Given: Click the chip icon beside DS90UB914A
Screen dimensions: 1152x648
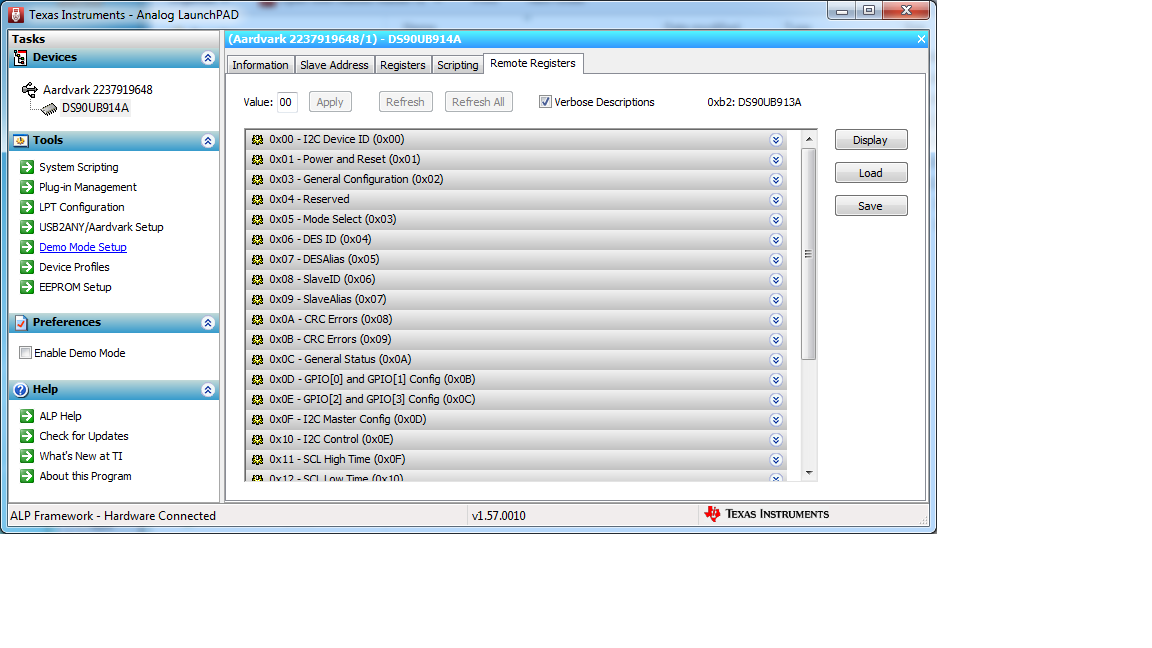Looking at the screenshot, I should pyautogui.click(x=48, y=109).
